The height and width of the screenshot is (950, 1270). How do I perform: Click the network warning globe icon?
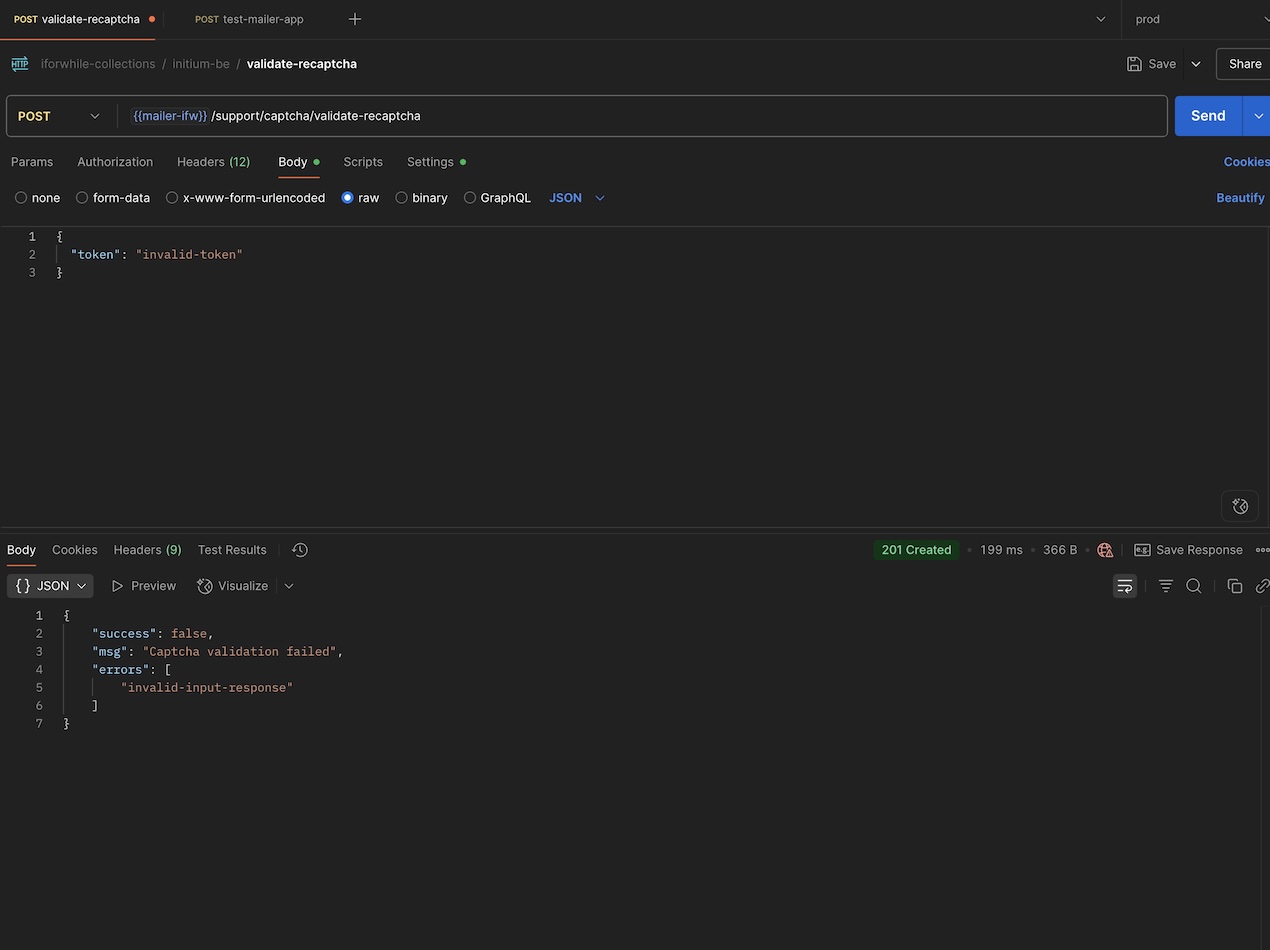click(1105, 550)
